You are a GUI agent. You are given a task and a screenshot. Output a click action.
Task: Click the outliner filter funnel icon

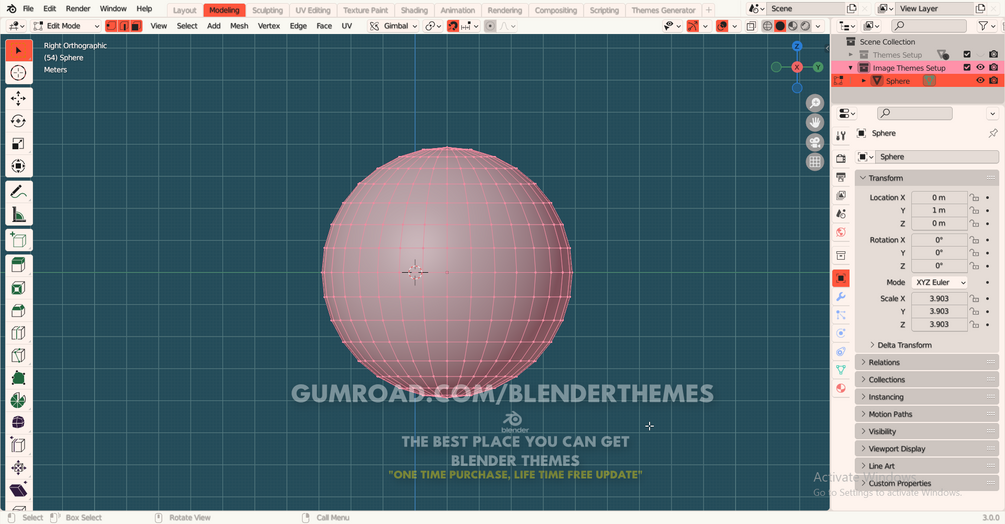[x=983, y=26]
